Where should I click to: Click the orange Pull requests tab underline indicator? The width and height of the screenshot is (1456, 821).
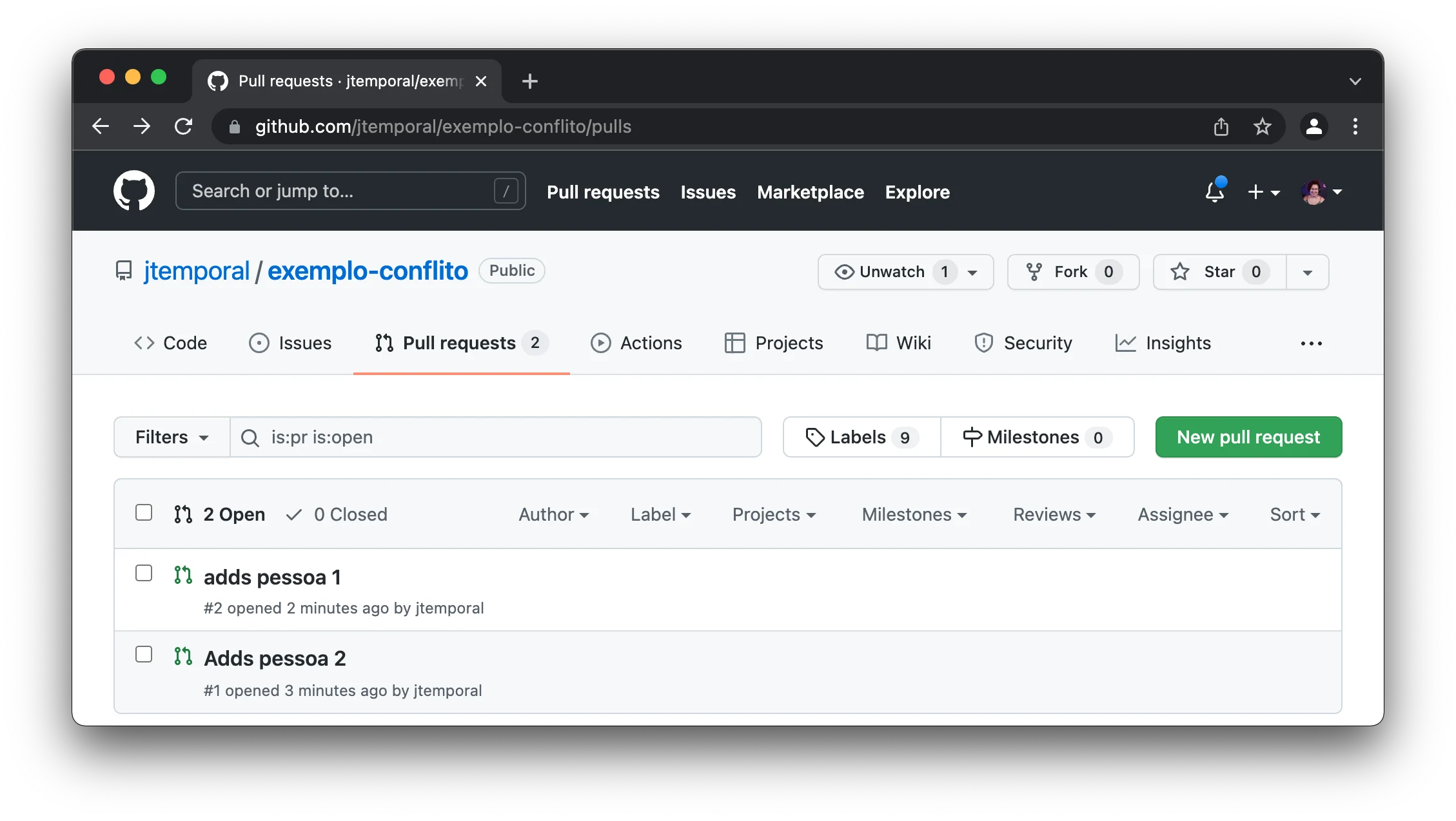[x=460, y=372]
